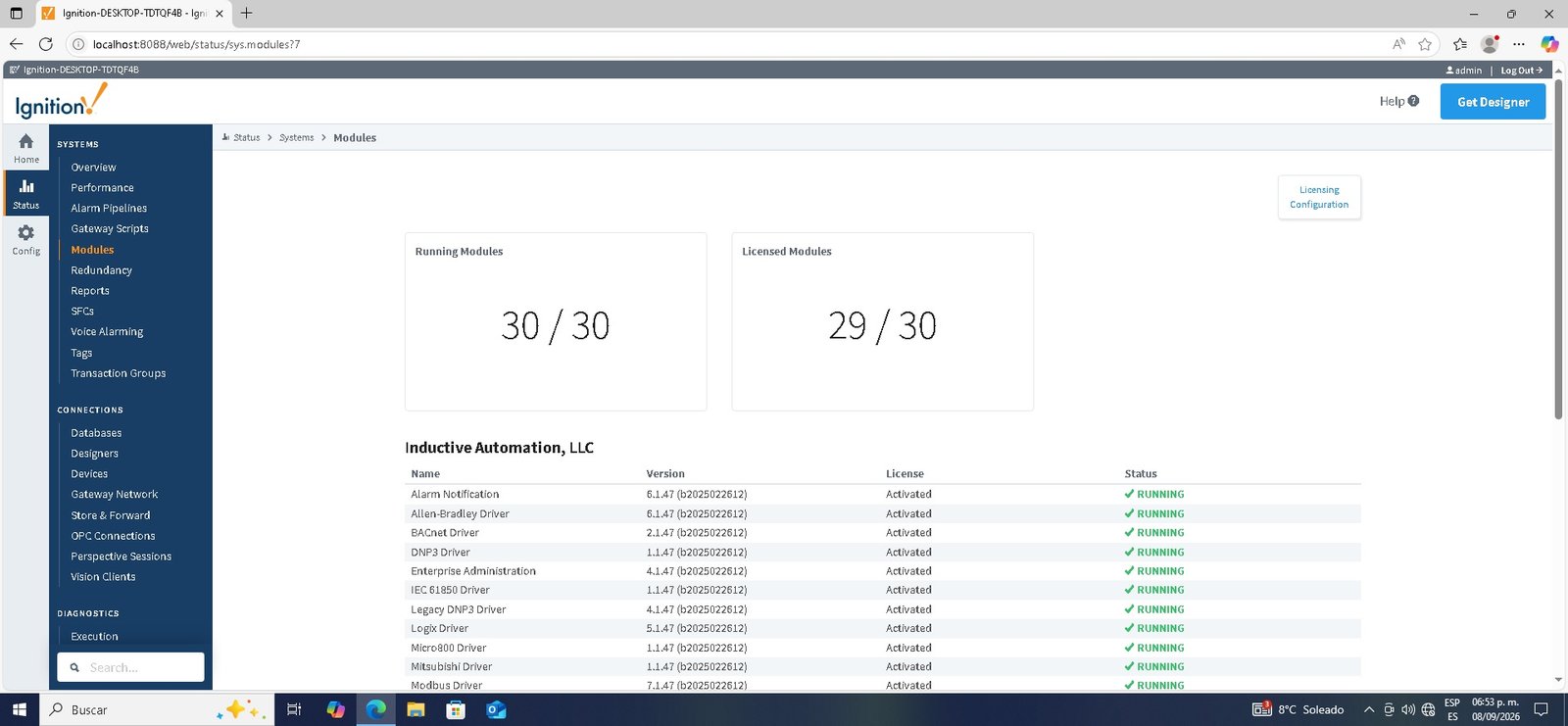Open Alarm Pipelines in sidebar
Image resolution: width=1568 pixels, height=726 pixels.
click(x=109, y=209)
